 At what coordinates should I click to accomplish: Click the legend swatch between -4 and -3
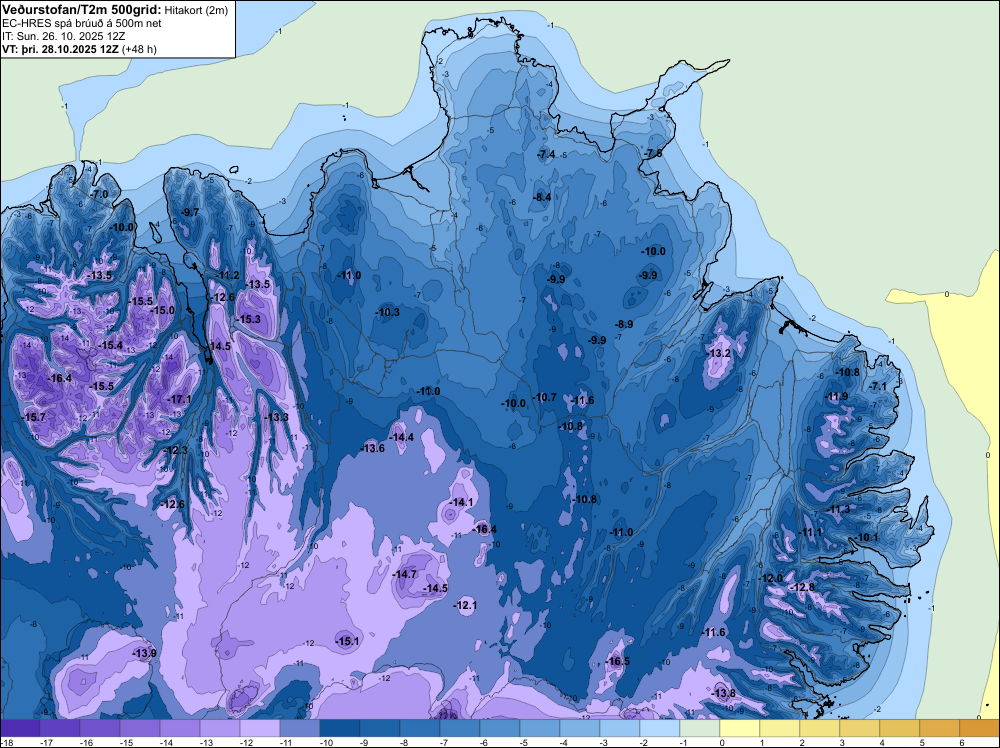click(580, 728)
